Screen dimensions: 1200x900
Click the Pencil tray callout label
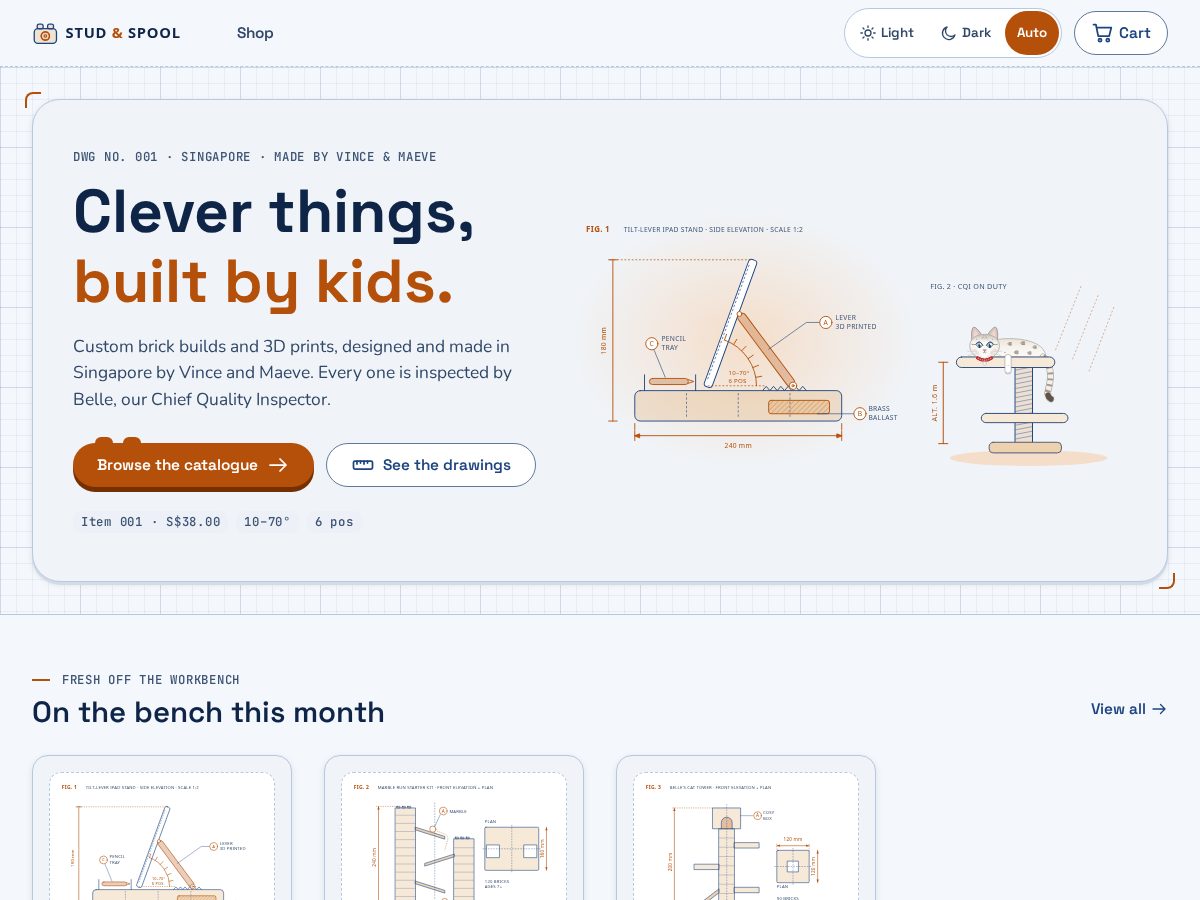click(x=673, y=343)
